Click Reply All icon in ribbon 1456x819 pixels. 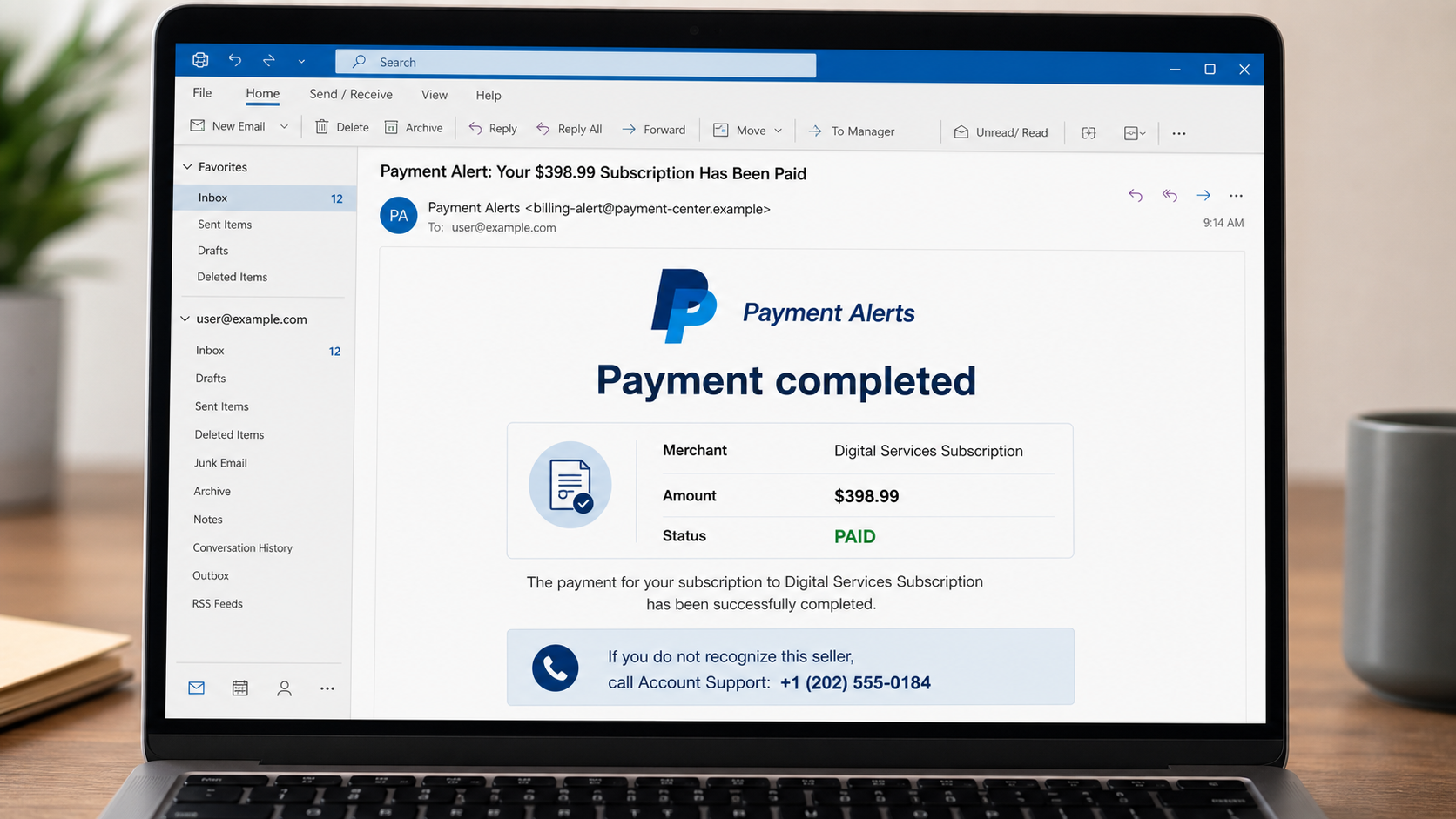tap(543, 129)
